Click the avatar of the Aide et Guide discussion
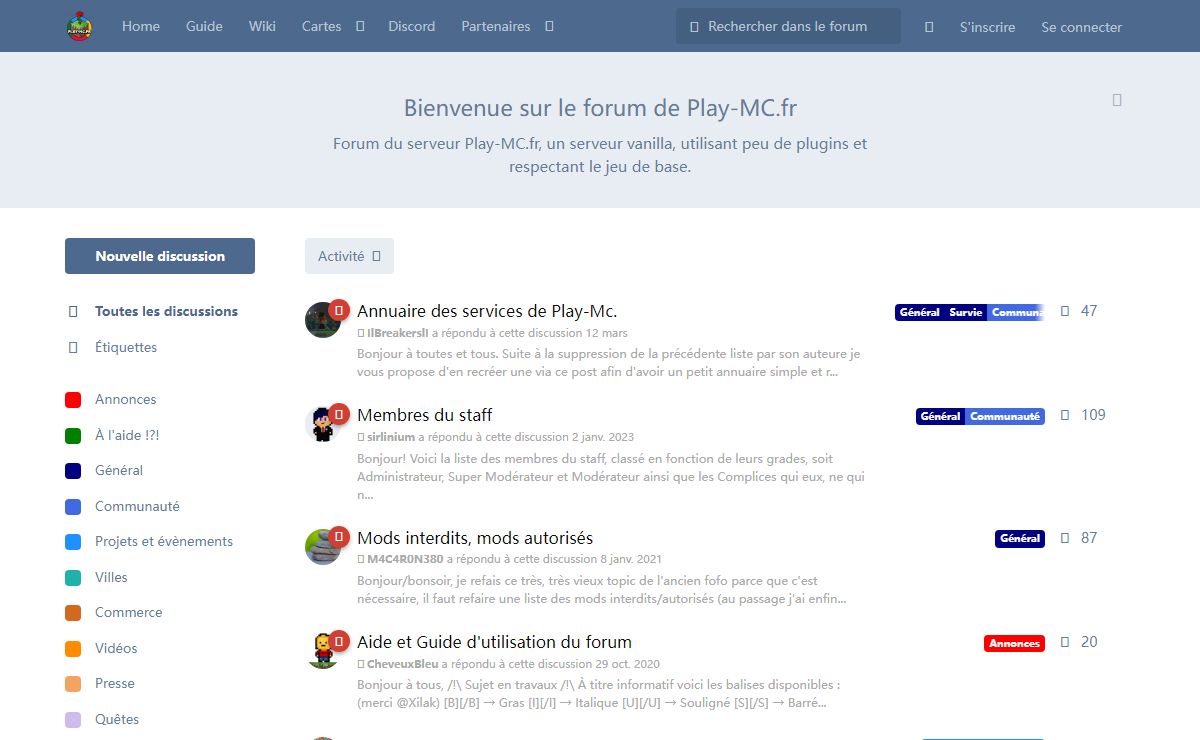This screenshot has height=740, width=1200. [322, 651]
